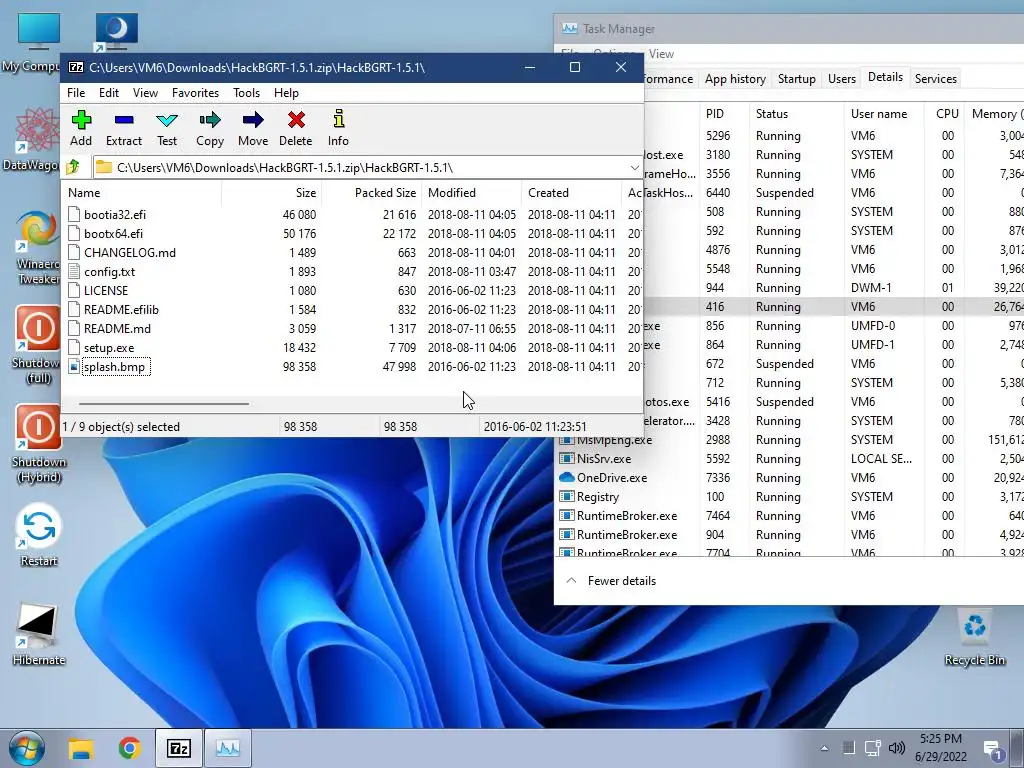Screen dimensions: 1024x768
Task: Select README.md in the list
Action: [x=117, y=328]
